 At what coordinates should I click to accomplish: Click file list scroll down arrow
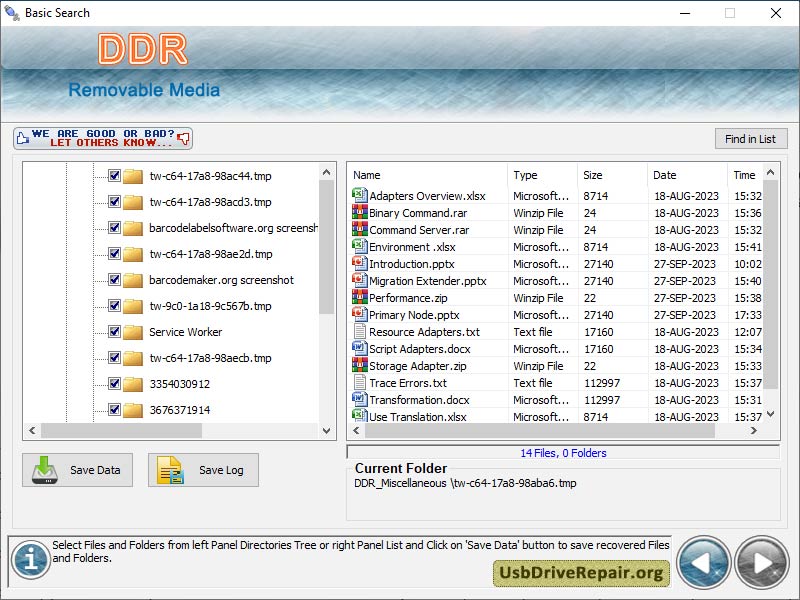coord(771,414)
